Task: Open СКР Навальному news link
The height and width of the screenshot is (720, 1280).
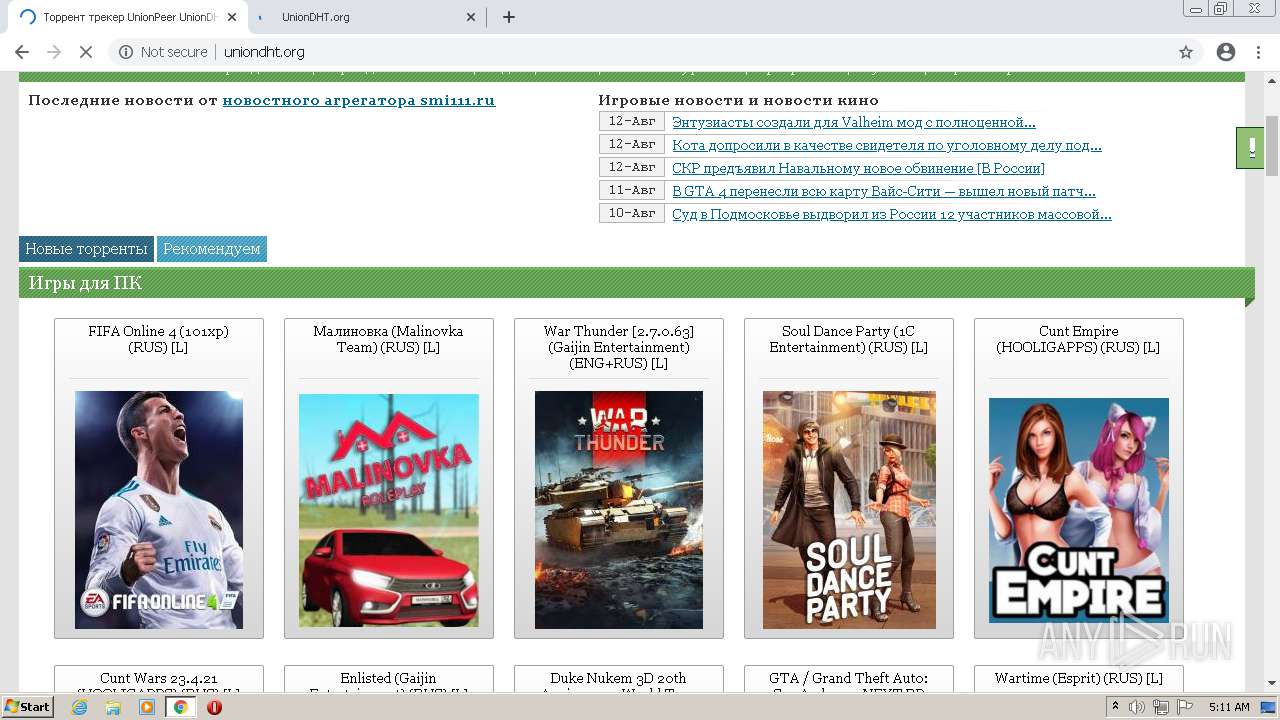Action: [858, 168]
